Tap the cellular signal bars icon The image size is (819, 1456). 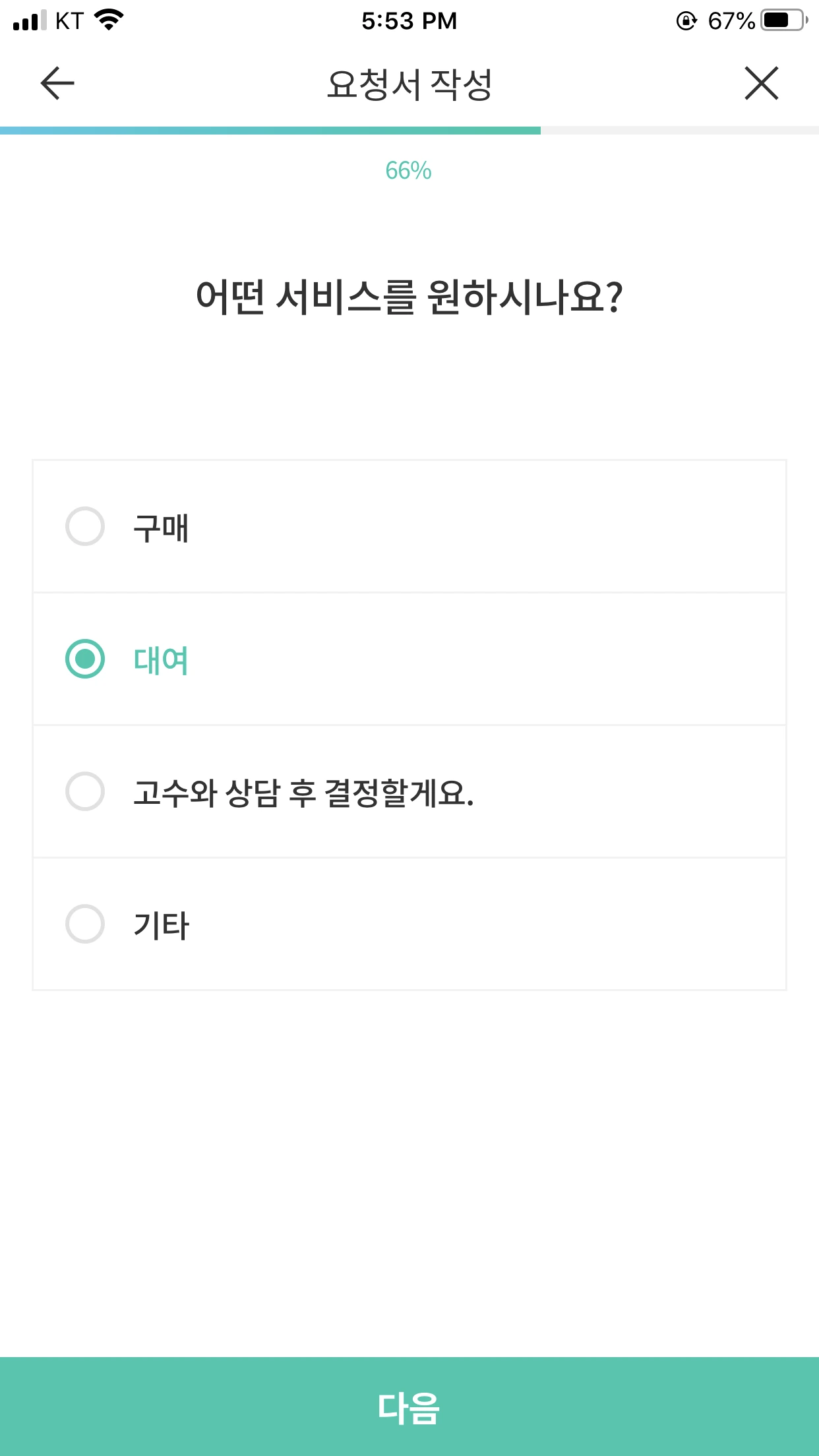[x=30, y=20]
